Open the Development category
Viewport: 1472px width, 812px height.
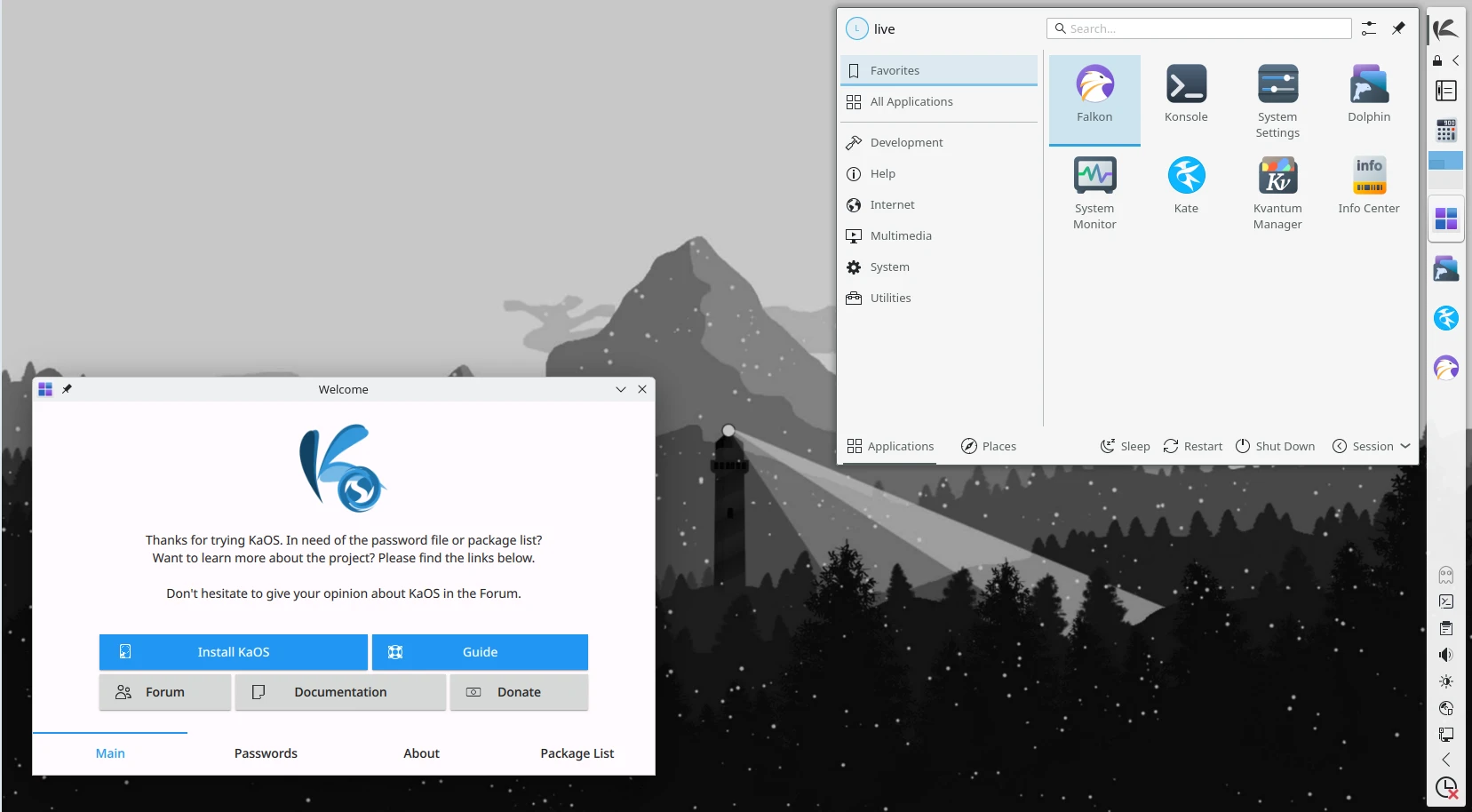(905, 142)
